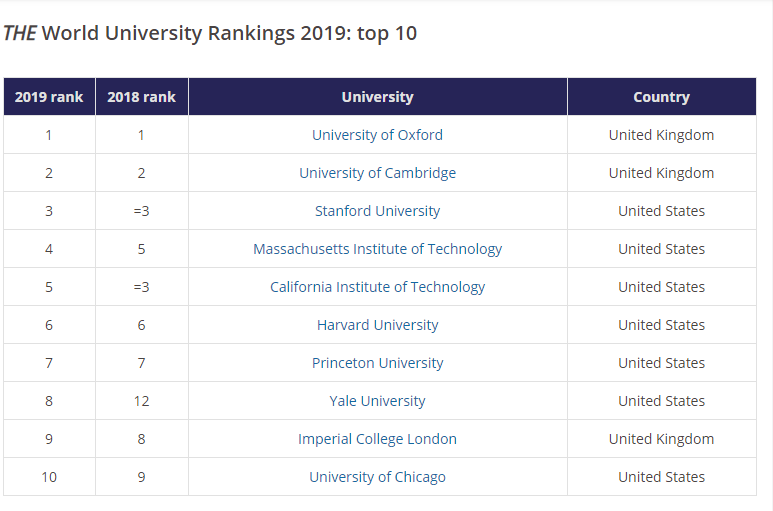The width and height of the screenshot is (773, 511).
Task: Open Princeton University link
Action: tap(377, 363)
